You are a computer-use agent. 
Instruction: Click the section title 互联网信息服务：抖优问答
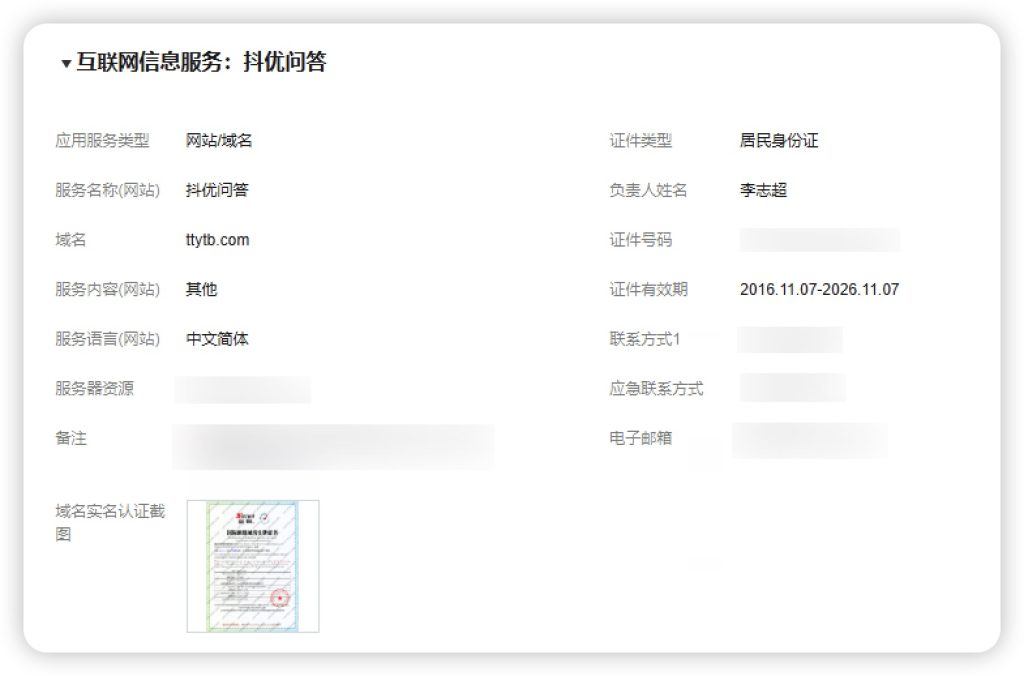tap(201, 63)
